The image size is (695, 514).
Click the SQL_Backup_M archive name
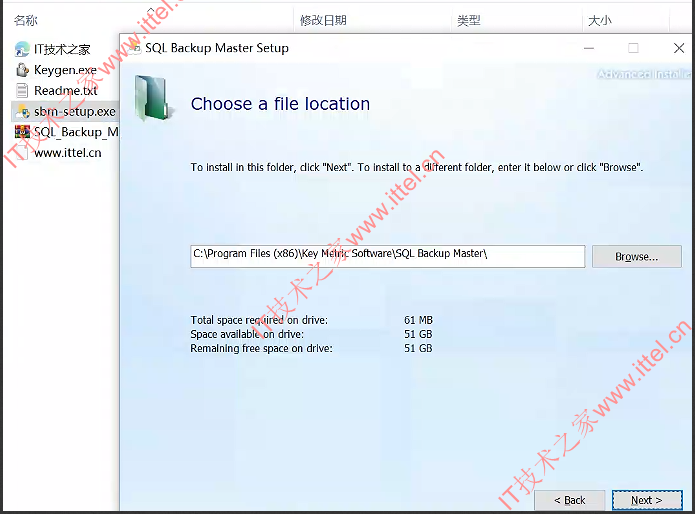click(76, 132)
